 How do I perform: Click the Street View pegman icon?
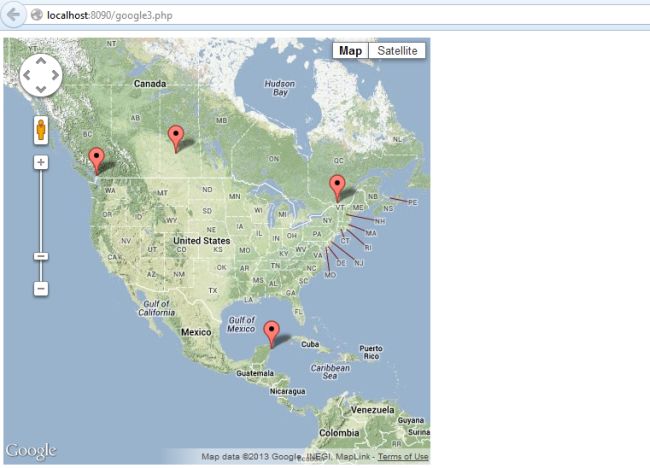coord(41,130)
